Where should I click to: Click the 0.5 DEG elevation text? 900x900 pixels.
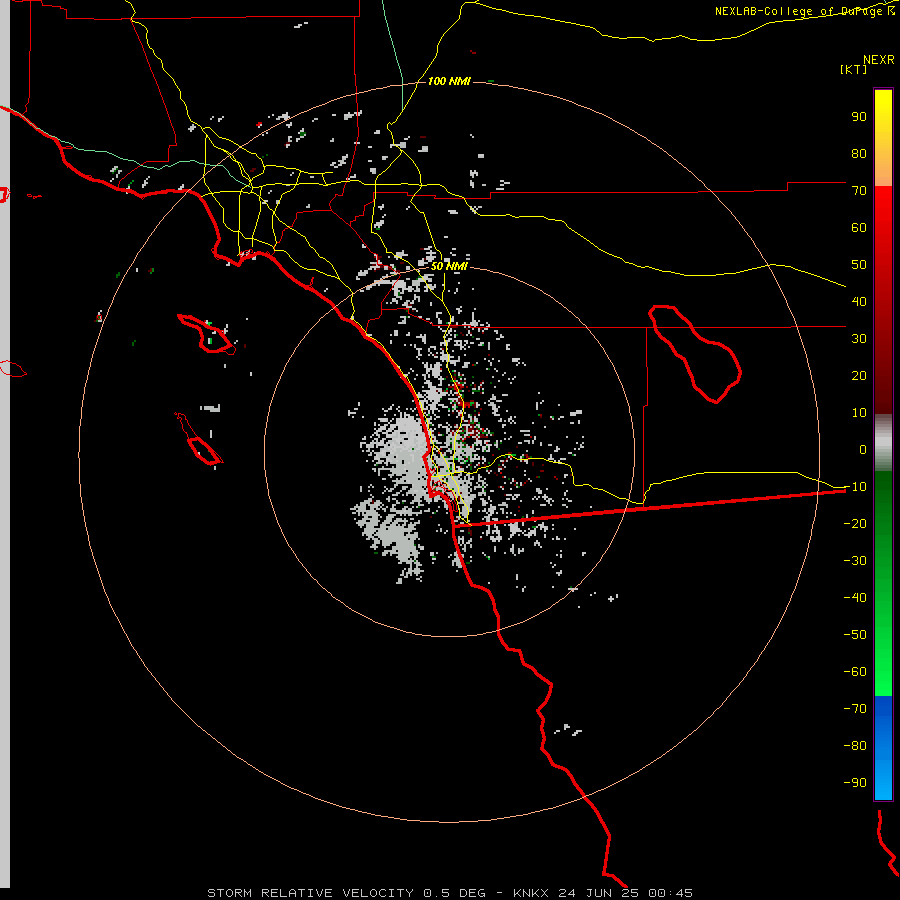coord(454,893)
